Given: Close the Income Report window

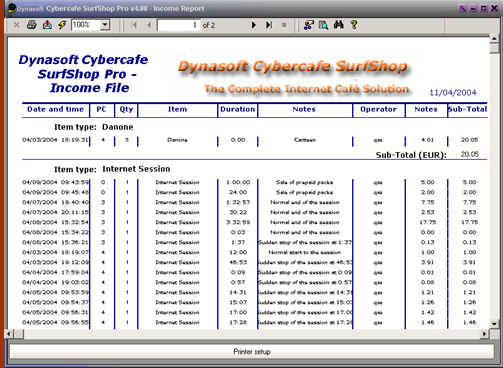Looking at the screenshot, I should point(494,8).
